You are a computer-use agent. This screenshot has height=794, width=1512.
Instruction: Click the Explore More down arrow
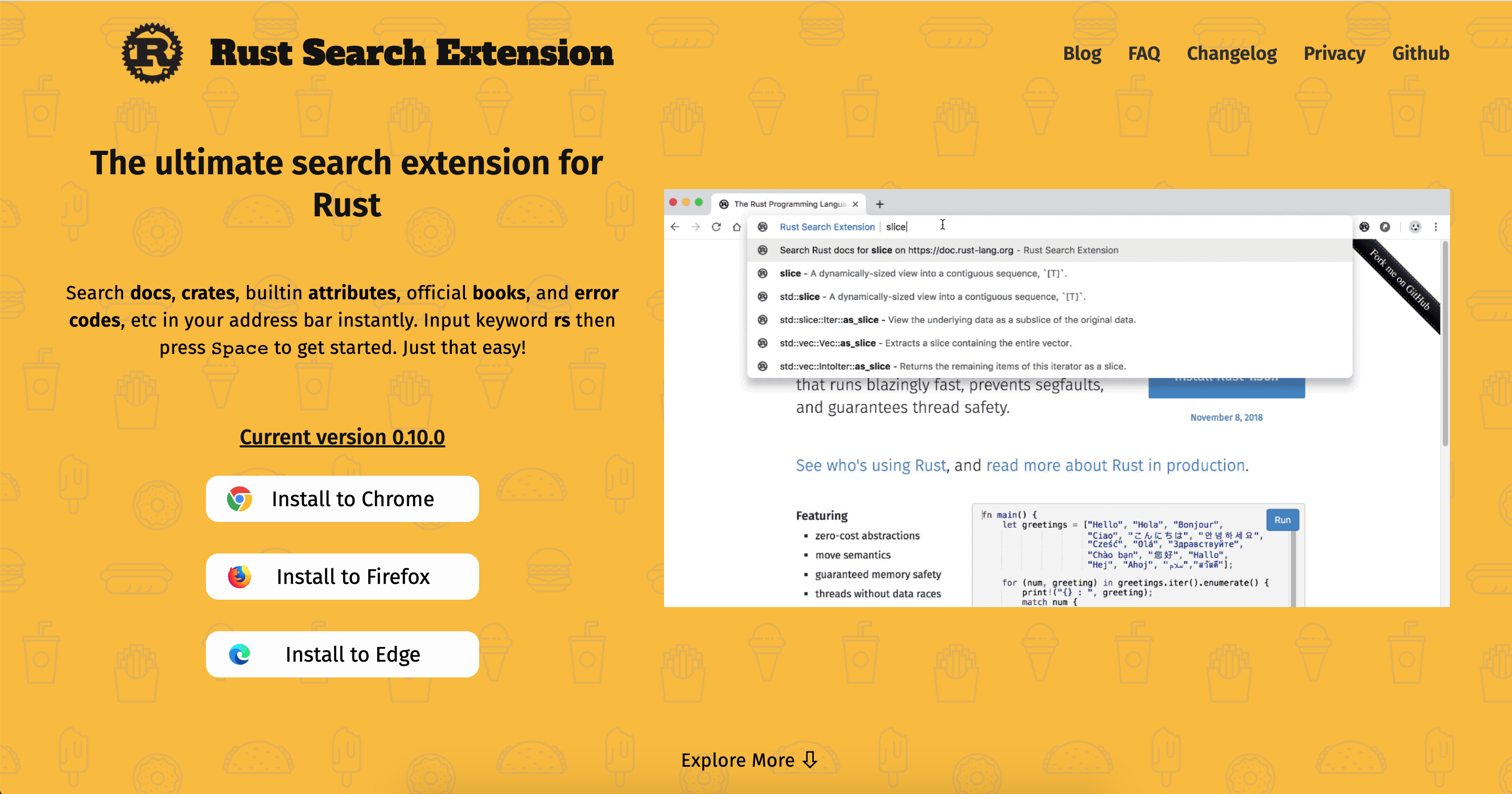click(x=810, y=760)
